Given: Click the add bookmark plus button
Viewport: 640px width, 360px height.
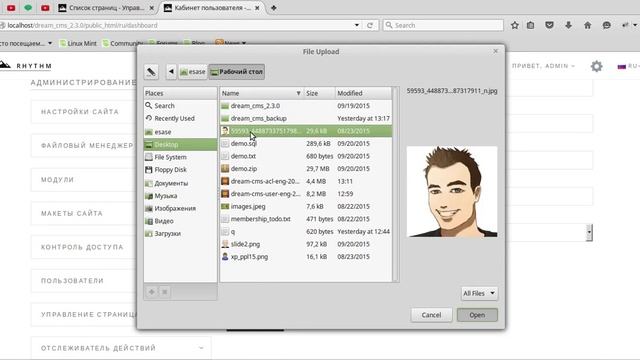Looking at the screenshot, I should pos(151,292).
